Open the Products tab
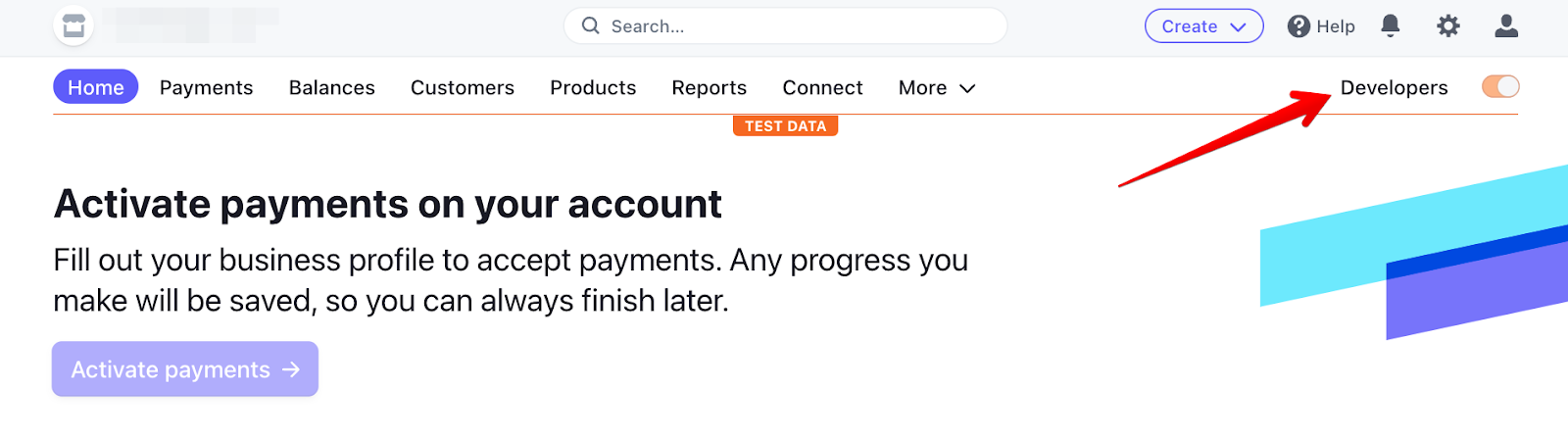 (593, 87)
